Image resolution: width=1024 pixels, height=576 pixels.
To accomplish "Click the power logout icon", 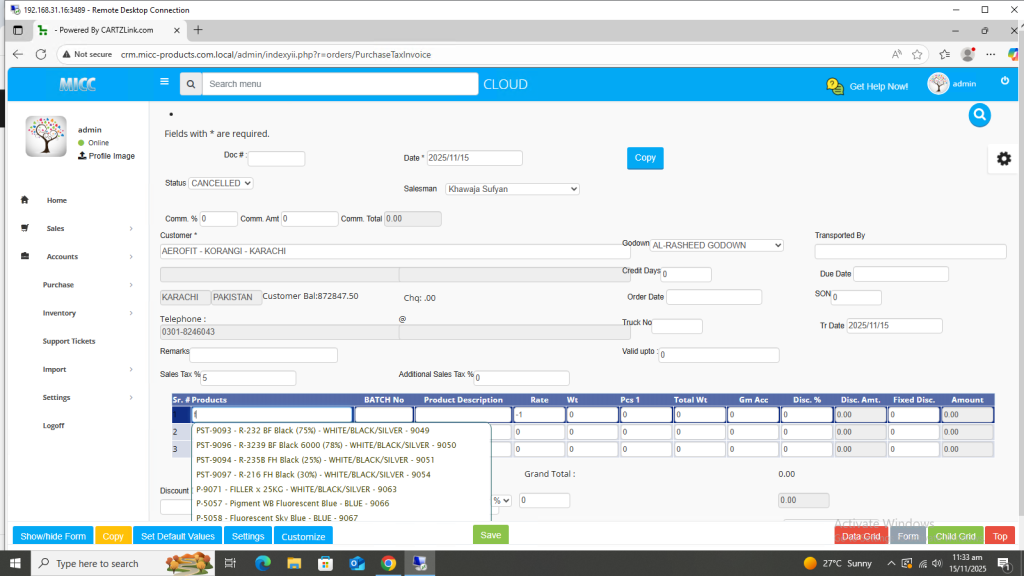I will click(1005, 81).
